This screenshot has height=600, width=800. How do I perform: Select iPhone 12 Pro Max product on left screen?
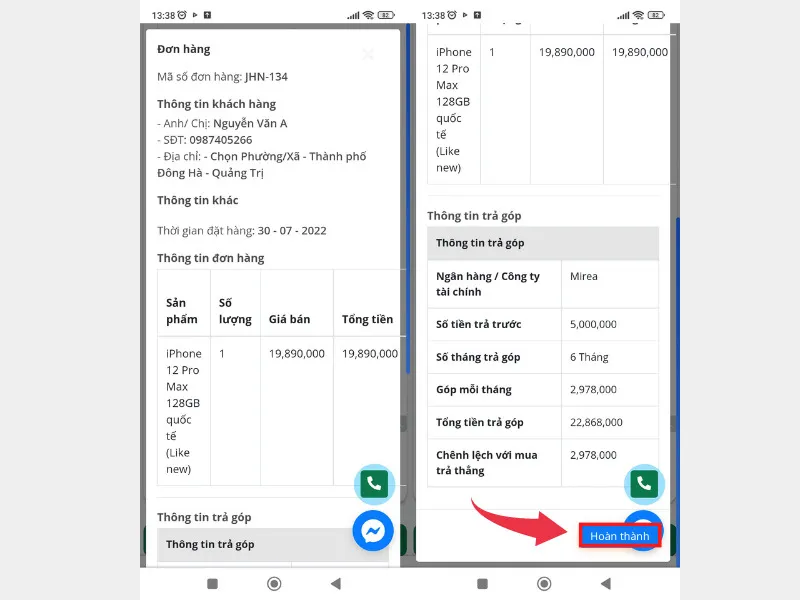pos(184,411)
